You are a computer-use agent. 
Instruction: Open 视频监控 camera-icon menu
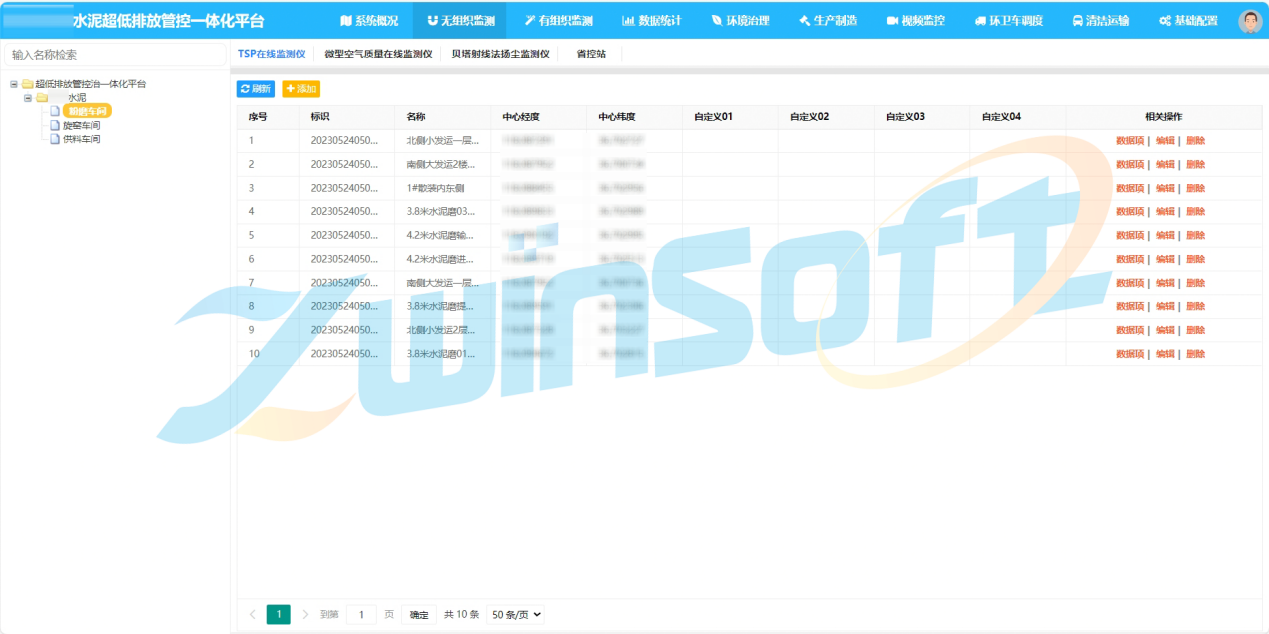tap(915, 20)
